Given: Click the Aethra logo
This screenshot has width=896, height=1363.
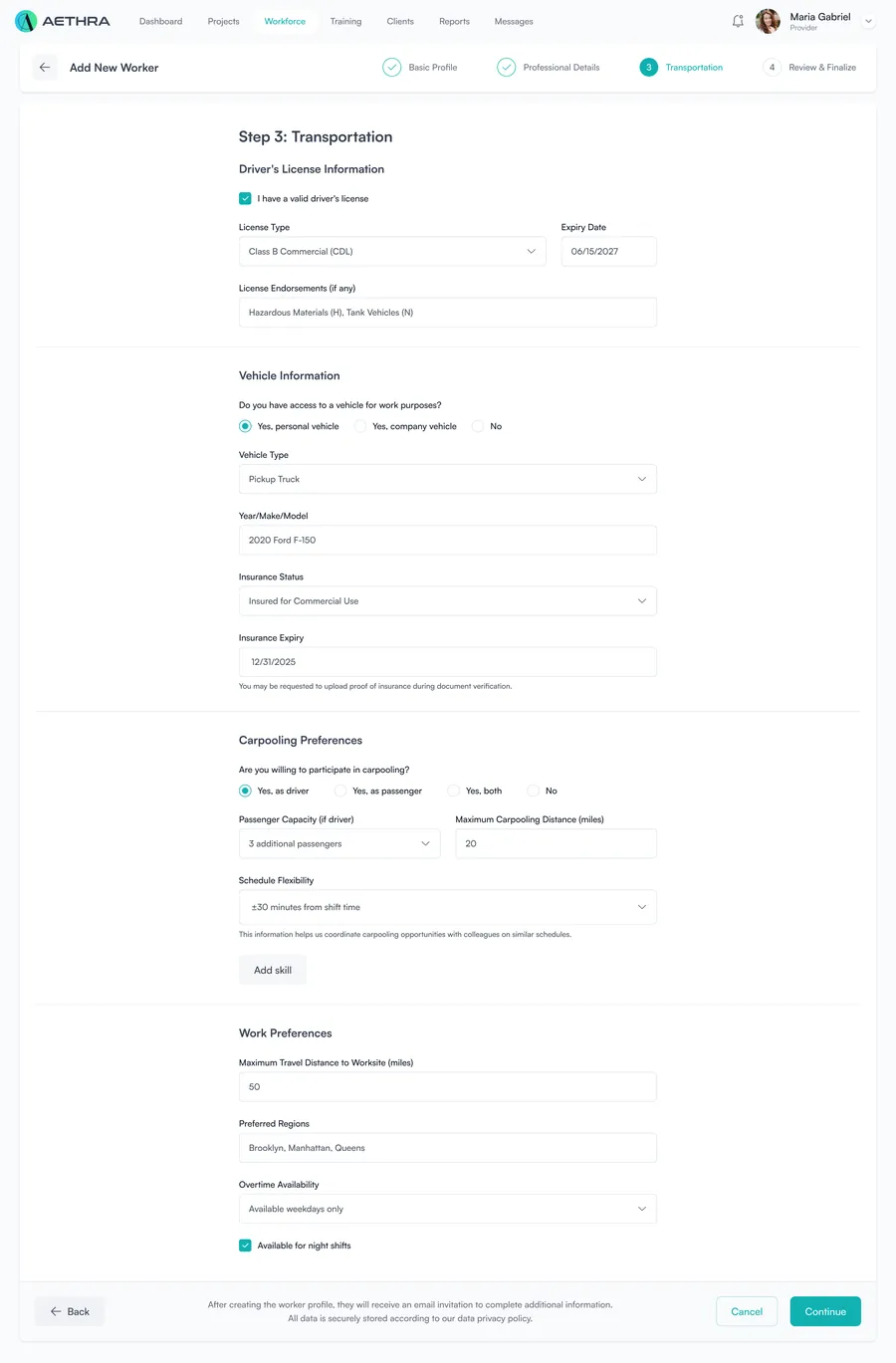Looking at the screenshot, I should click(x=63, y=21).
